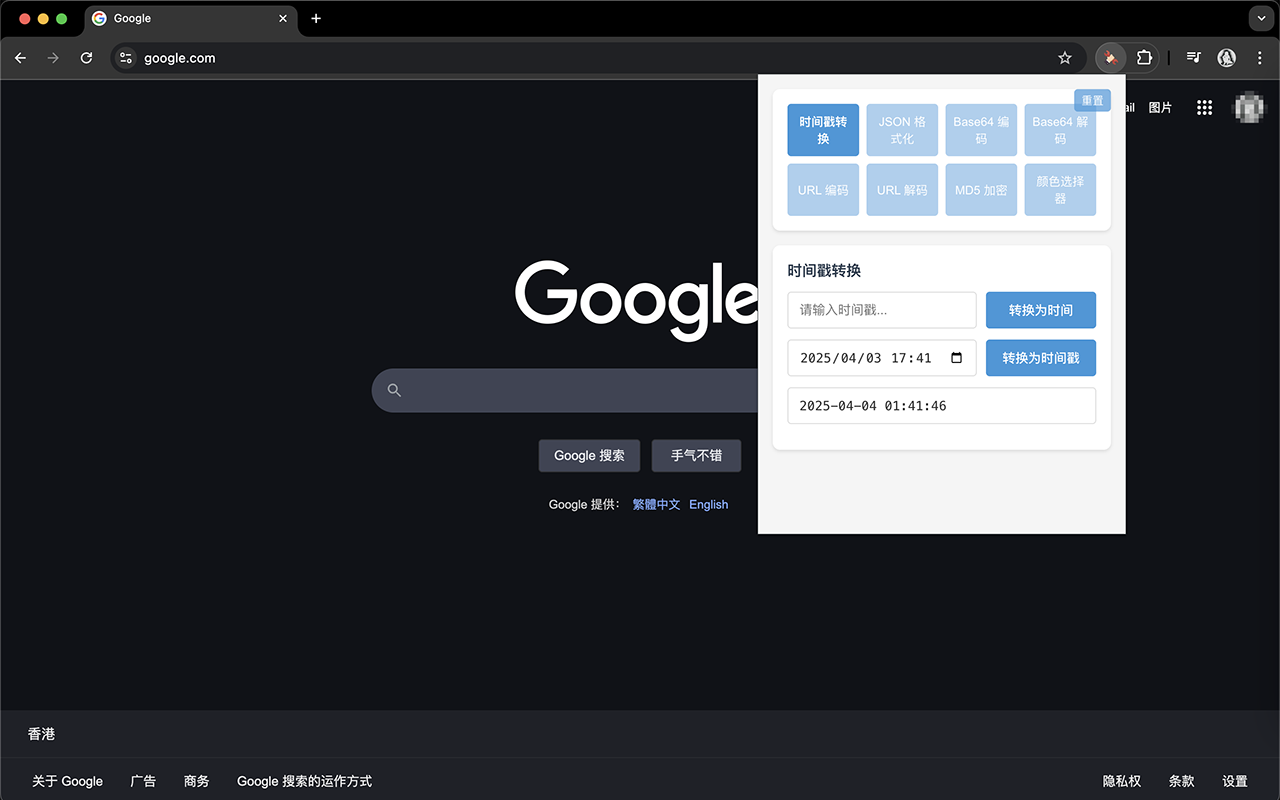Select the Base64 编码 tool

(980, 129)
